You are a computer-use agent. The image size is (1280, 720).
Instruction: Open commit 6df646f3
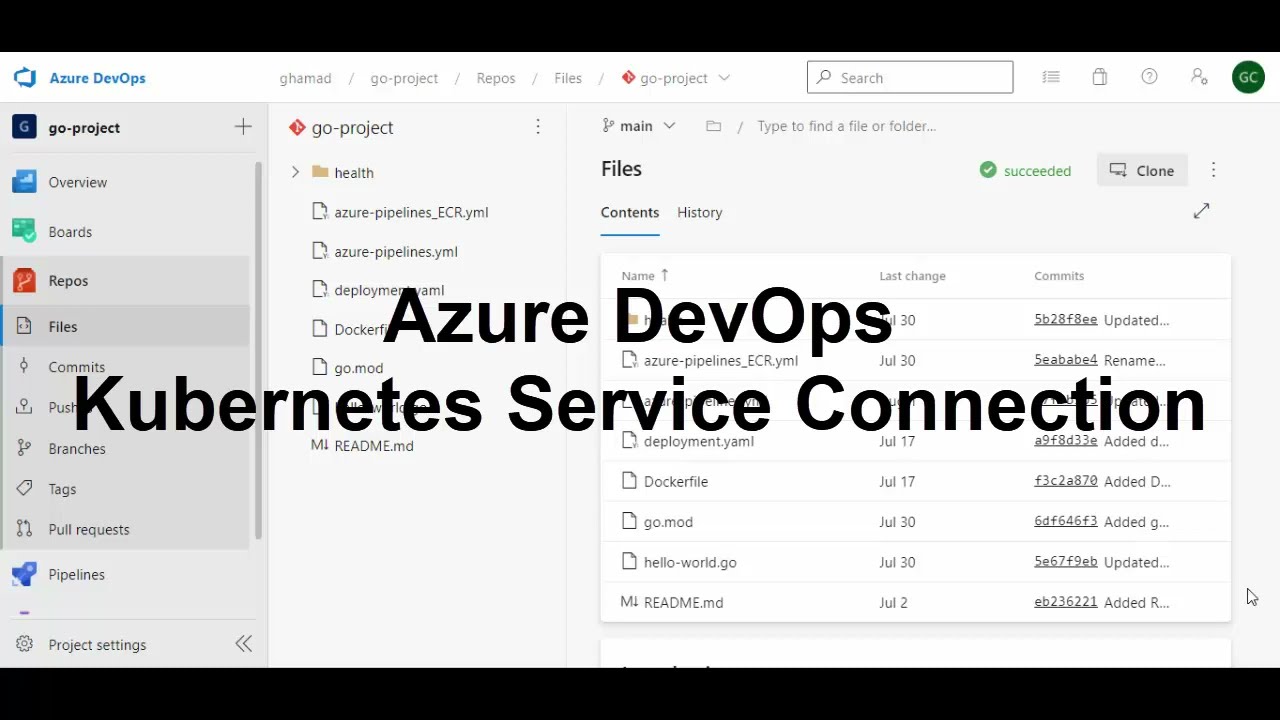click(1065, 521)
